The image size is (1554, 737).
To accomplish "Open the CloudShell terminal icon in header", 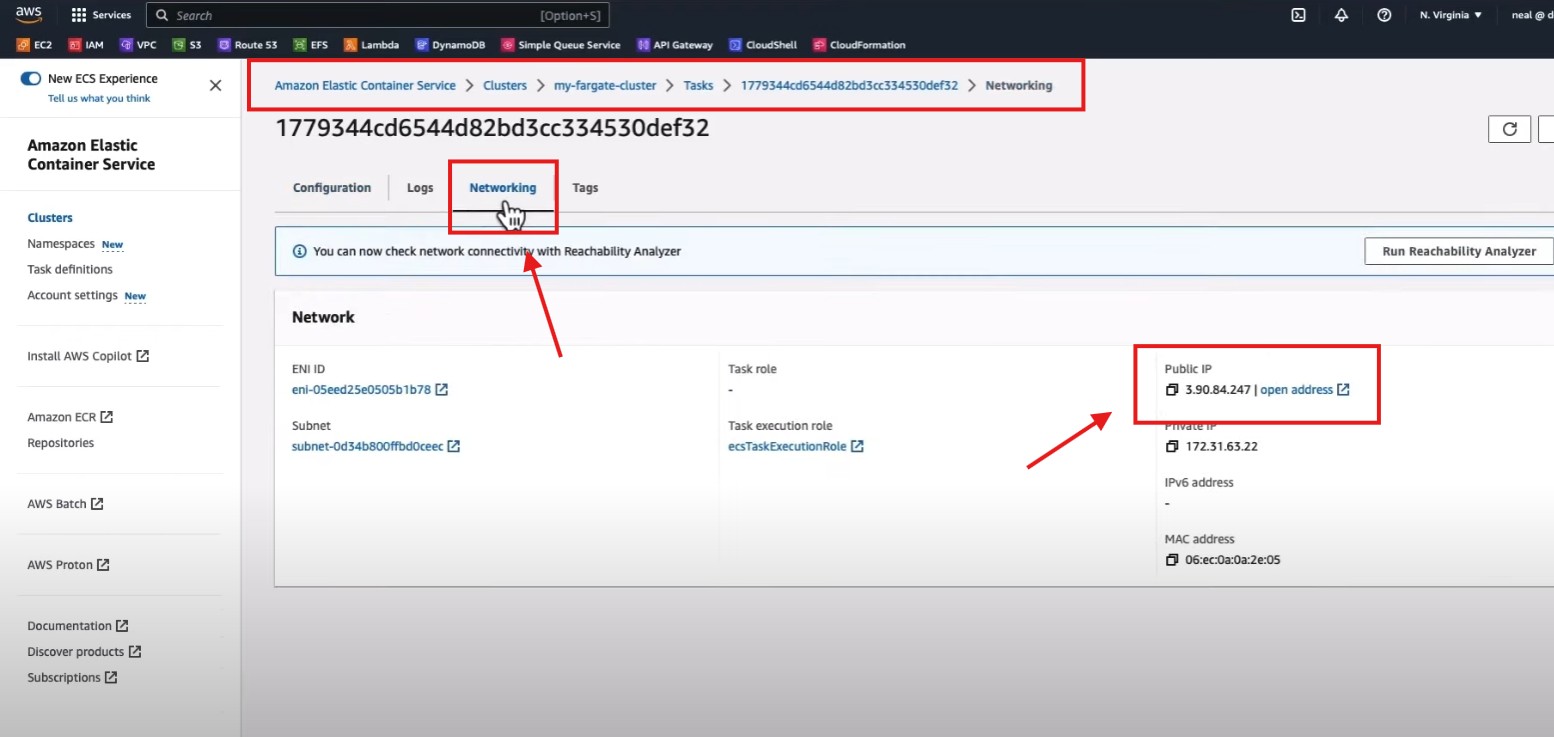I will [1298, 15].
